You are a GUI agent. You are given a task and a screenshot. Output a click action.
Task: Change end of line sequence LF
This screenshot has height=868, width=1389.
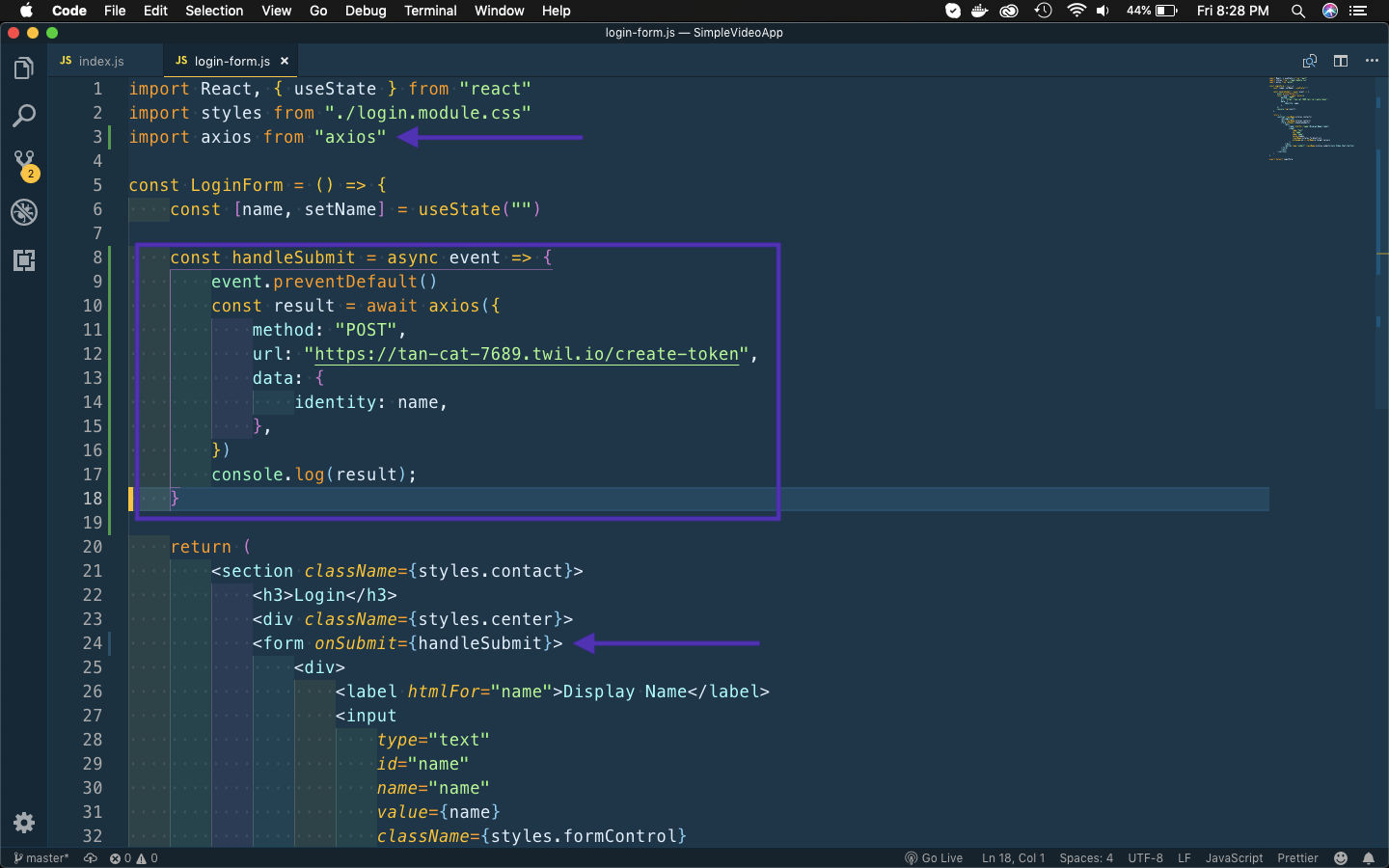(1184, 858)
